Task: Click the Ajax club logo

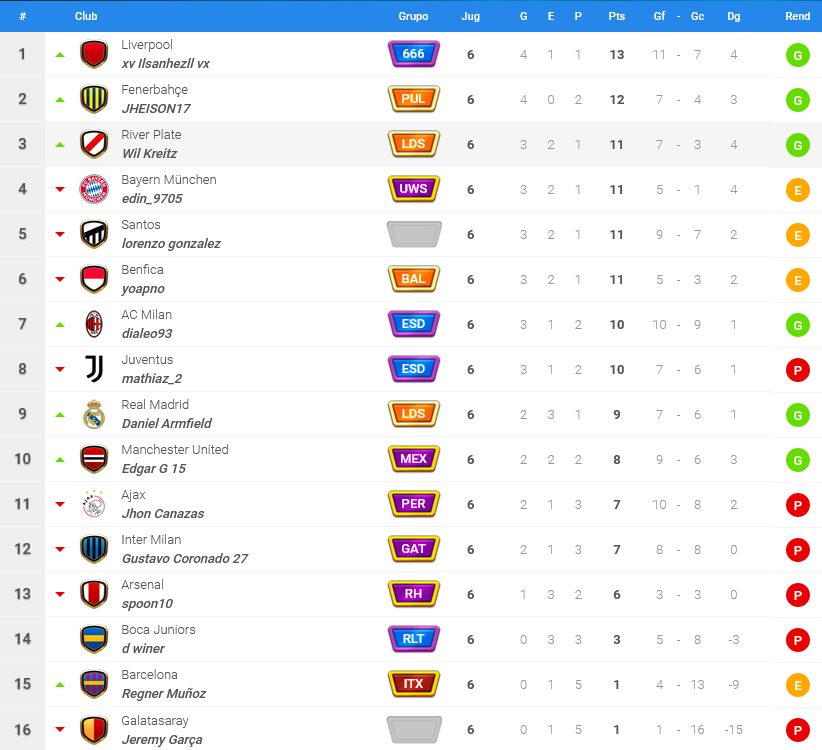Action: click(94, 504)
